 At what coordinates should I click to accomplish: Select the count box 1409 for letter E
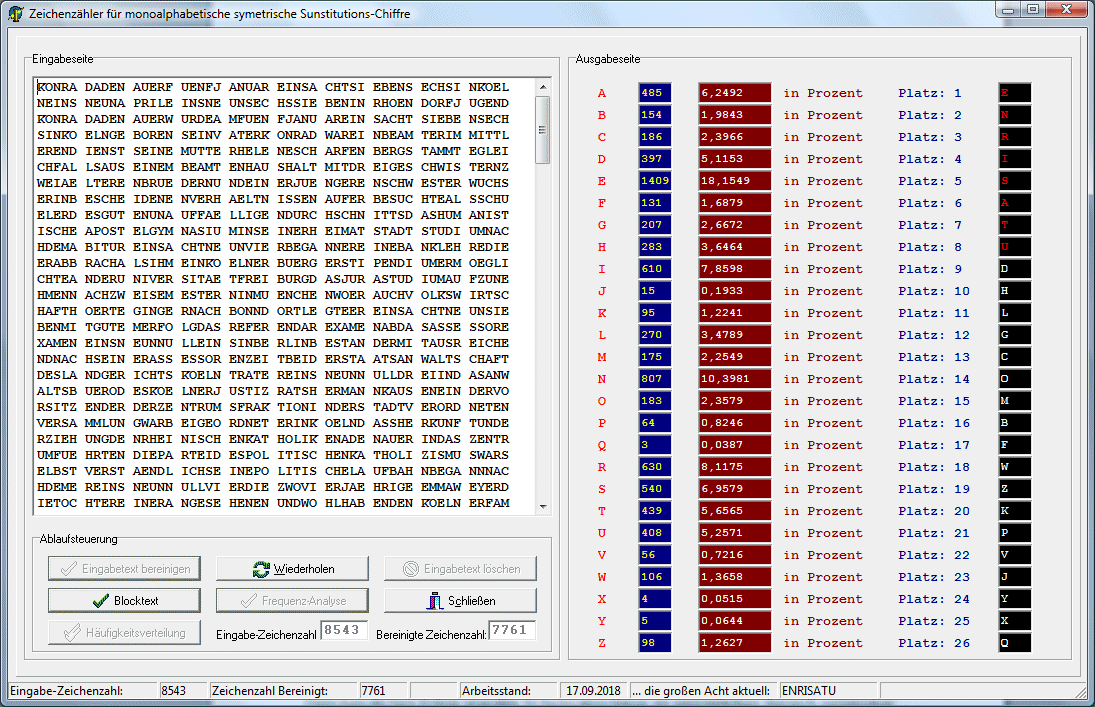pyautogui.click(x=654, y=181)
